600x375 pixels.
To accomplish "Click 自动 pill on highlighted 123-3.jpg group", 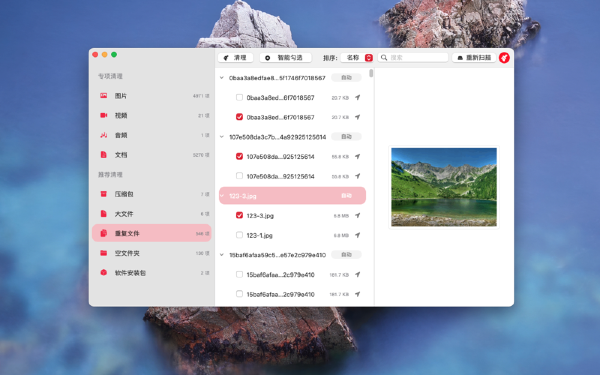I will pos(346,196).
